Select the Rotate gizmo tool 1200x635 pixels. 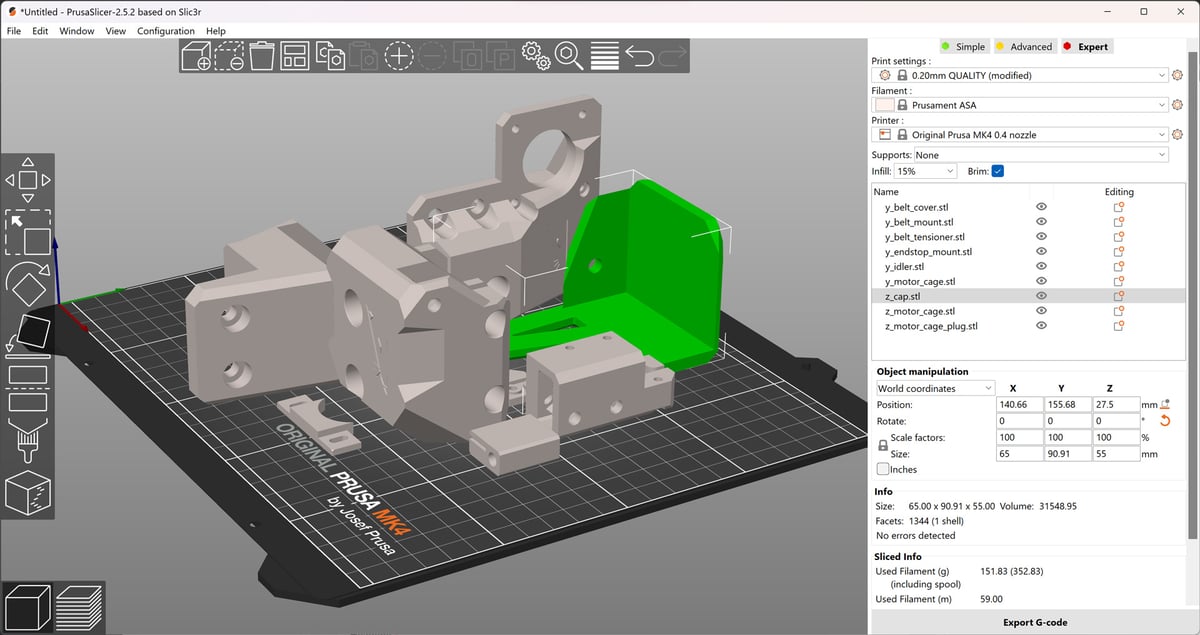(x=28, y=284)
